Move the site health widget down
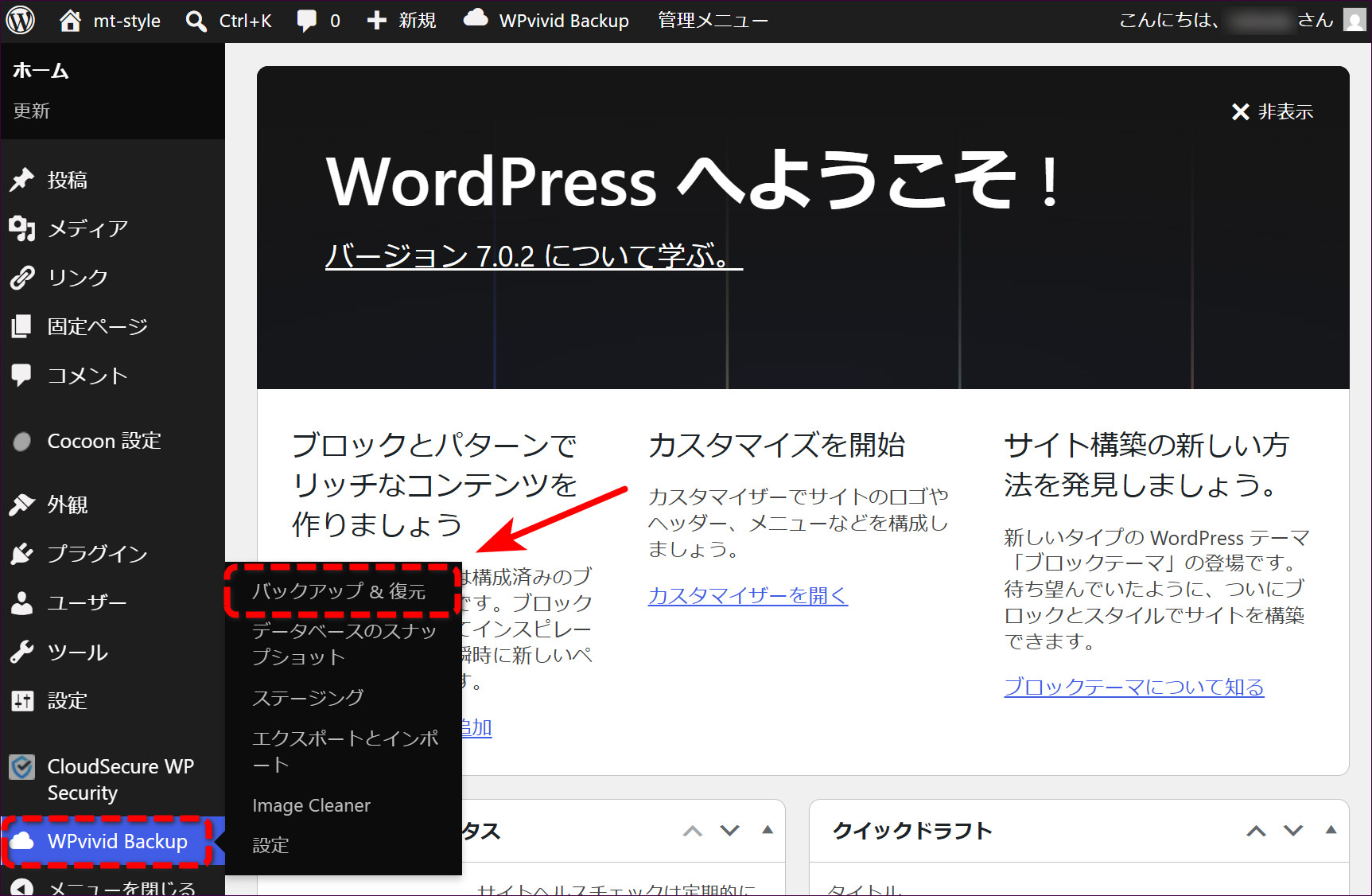The height and width of the screenshot is (896, 1372). pos(730,831)
